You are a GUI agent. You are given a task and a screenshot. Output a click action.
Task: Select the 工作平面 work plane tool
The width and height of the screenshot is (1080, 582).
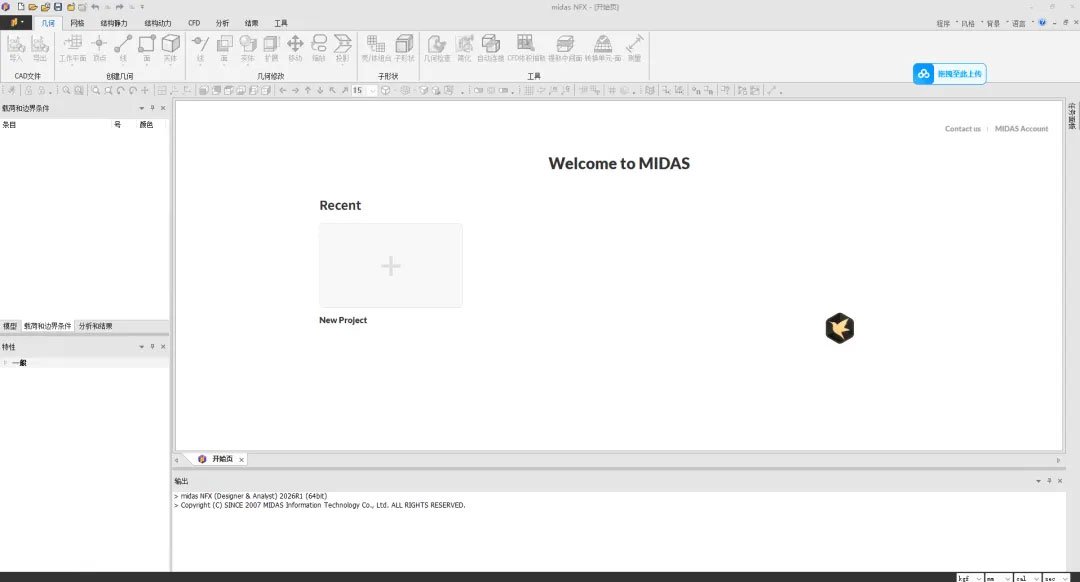click(x=72, y=48)
